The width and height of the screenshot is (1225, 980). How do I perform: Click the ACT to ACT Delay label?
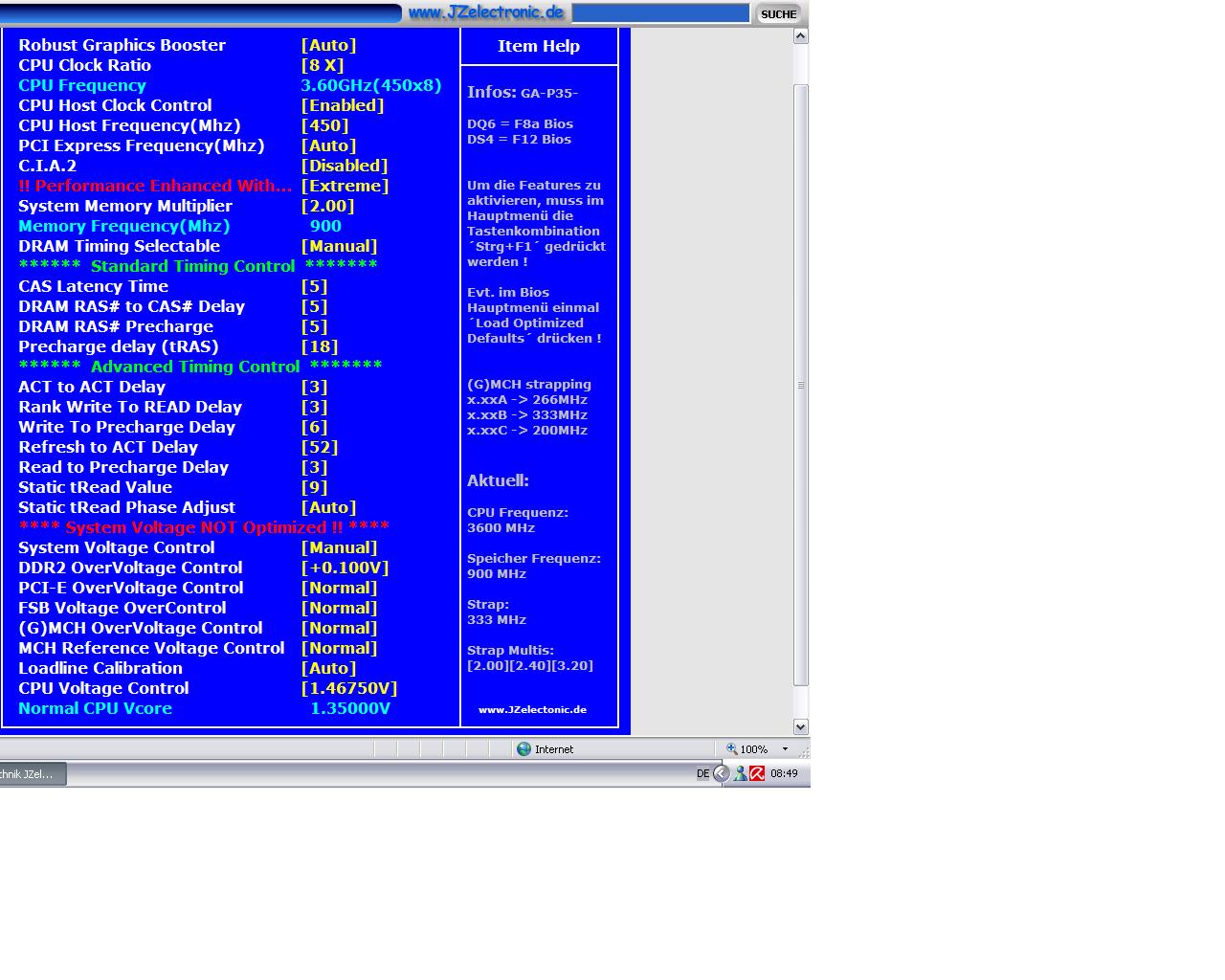tap(92, 387)
